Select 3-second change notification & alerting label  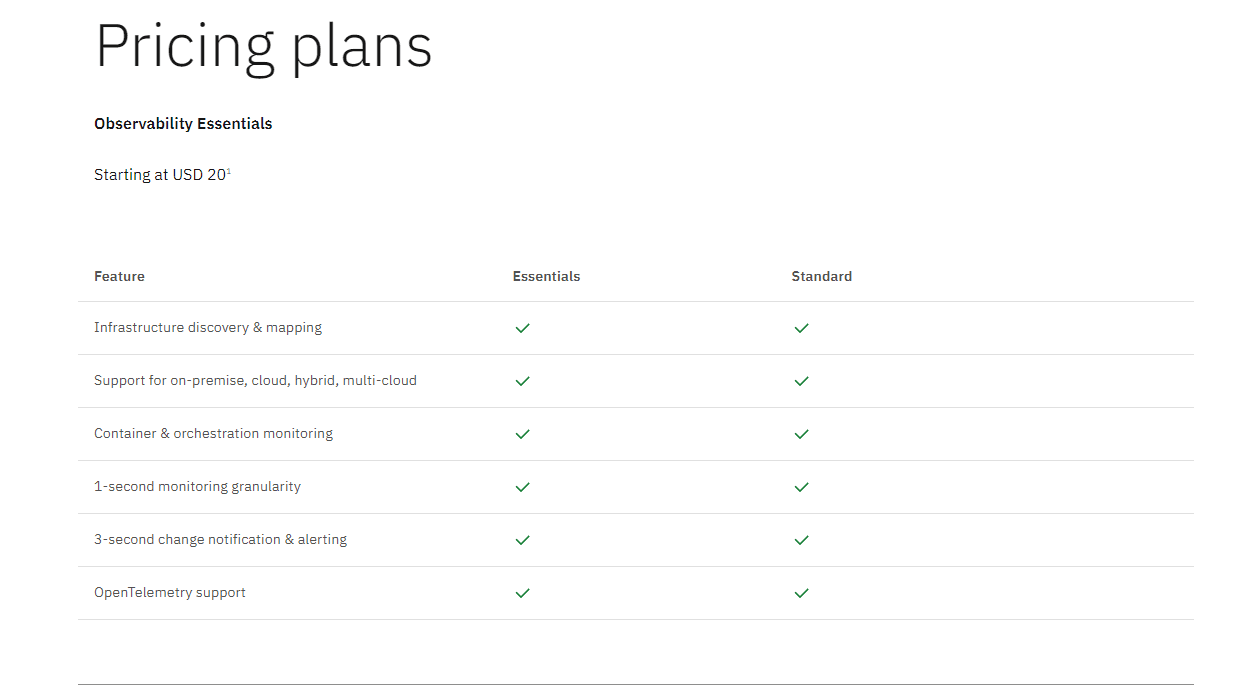coord(220,540)
